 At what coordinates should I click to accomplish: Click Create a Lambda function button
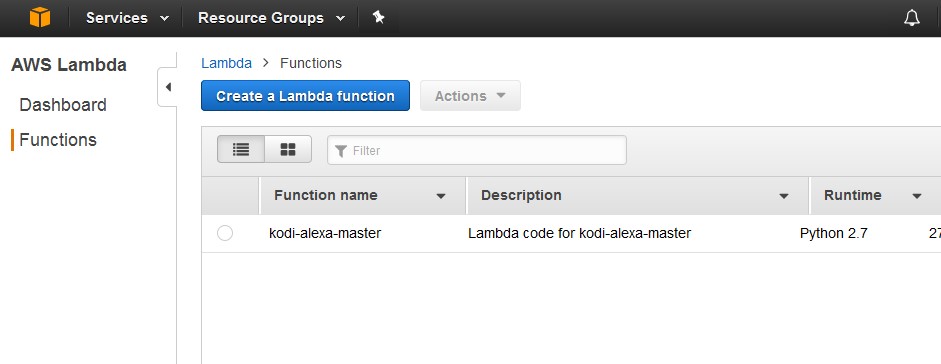click(x=305, y=96)
